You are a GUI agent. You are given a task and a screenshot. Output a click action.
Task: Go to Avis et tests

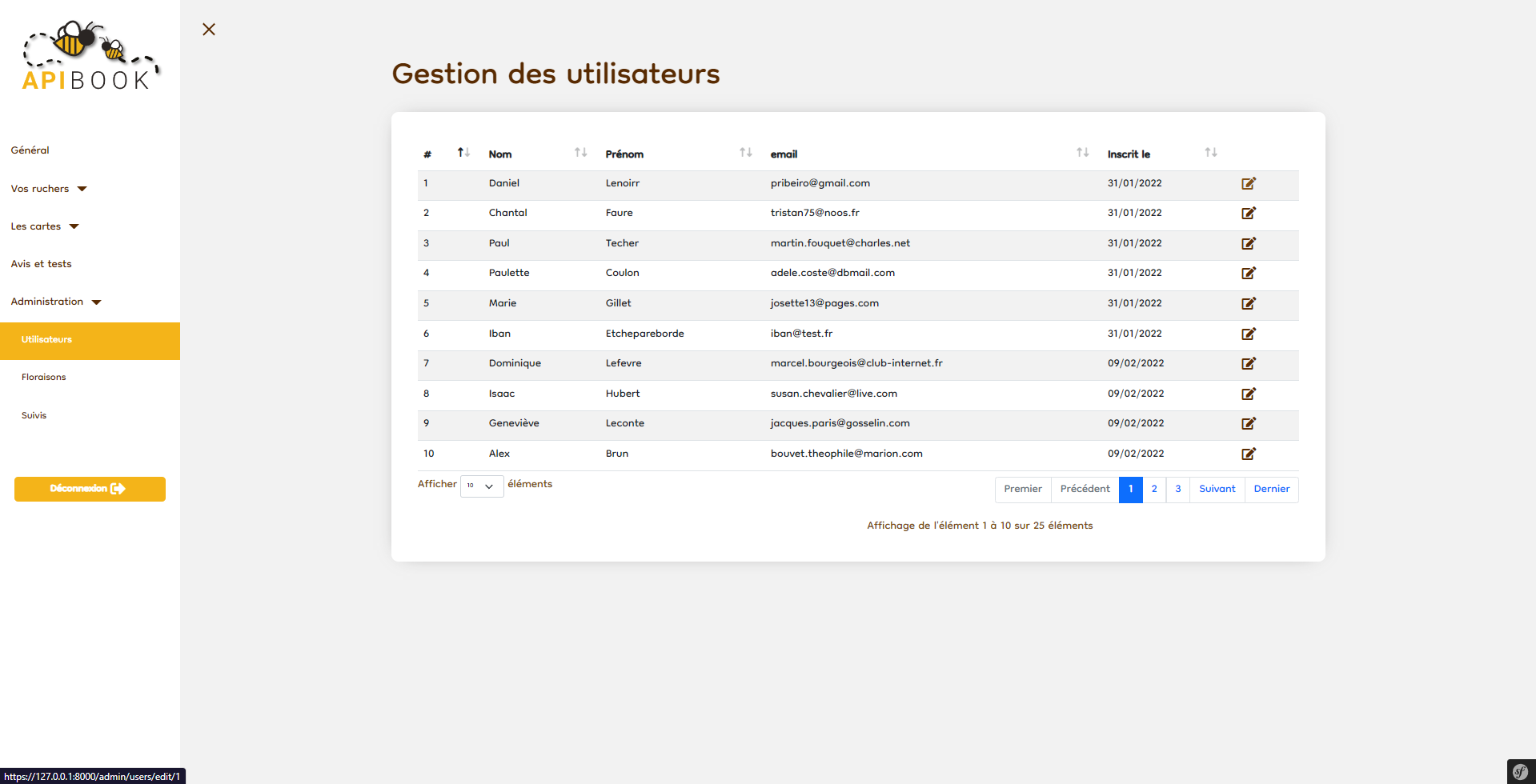pos(42,264)
